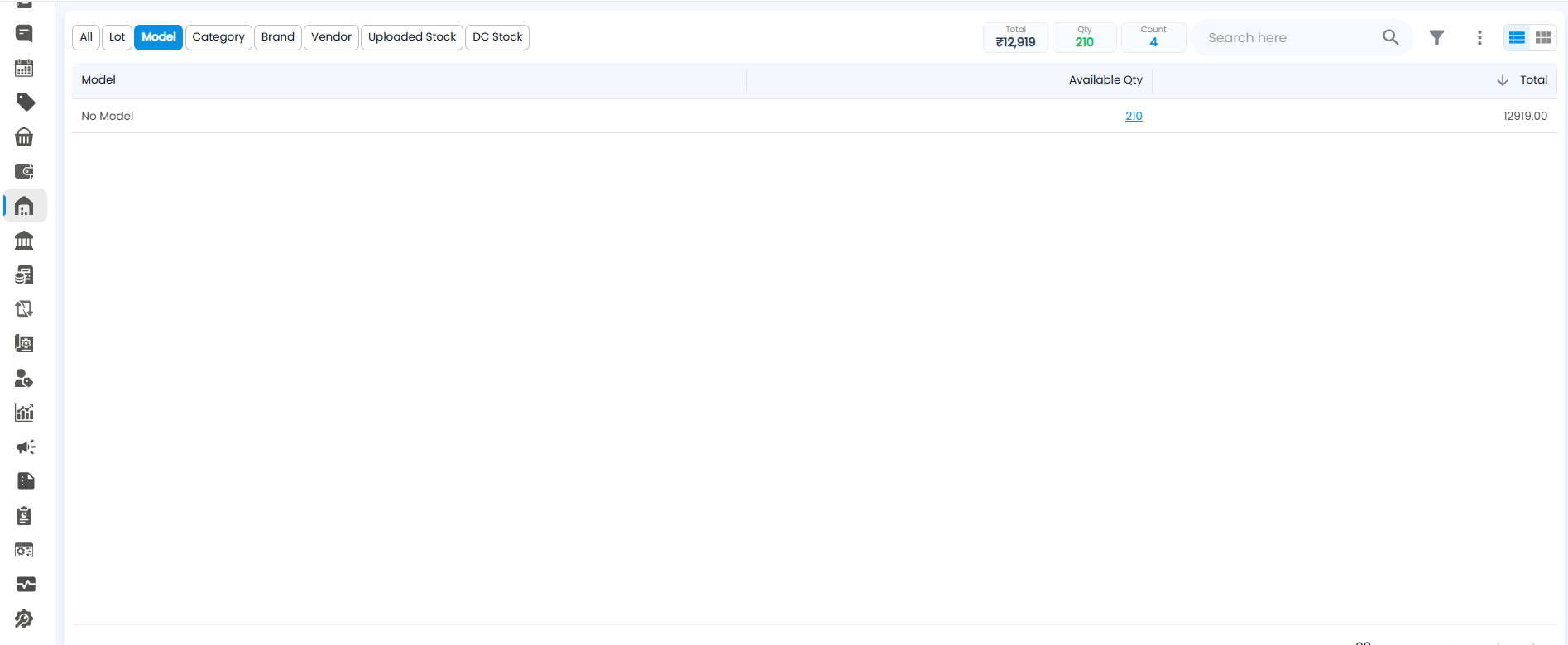This screenshot has height=645, width=1568.
Task: Open the document file icon in sidebar
Action: tap(25, 481)
